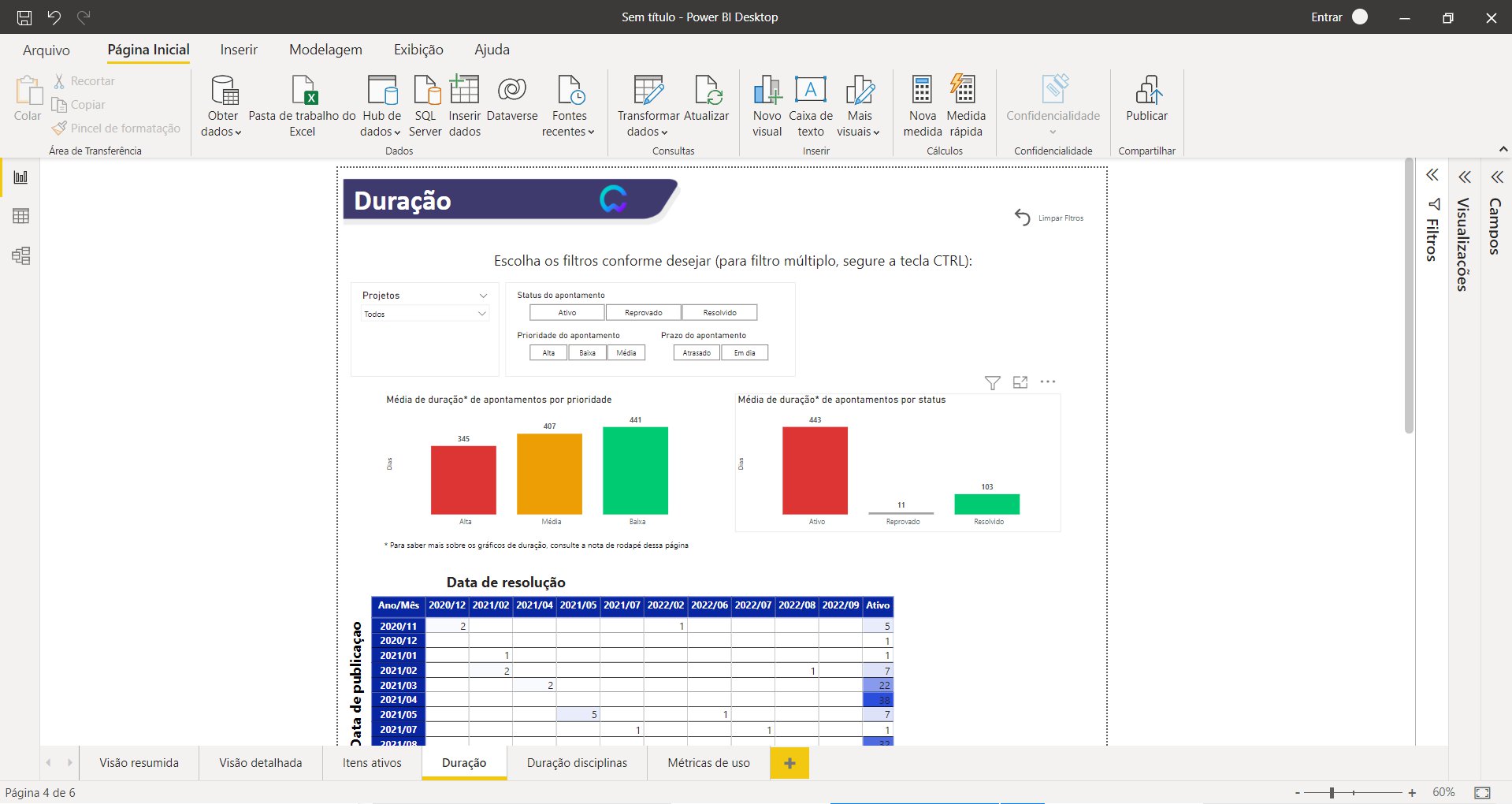Toggle the Ativo status slicer button
This screenshot has height=804, width=1512.
(x=567, y=313)
